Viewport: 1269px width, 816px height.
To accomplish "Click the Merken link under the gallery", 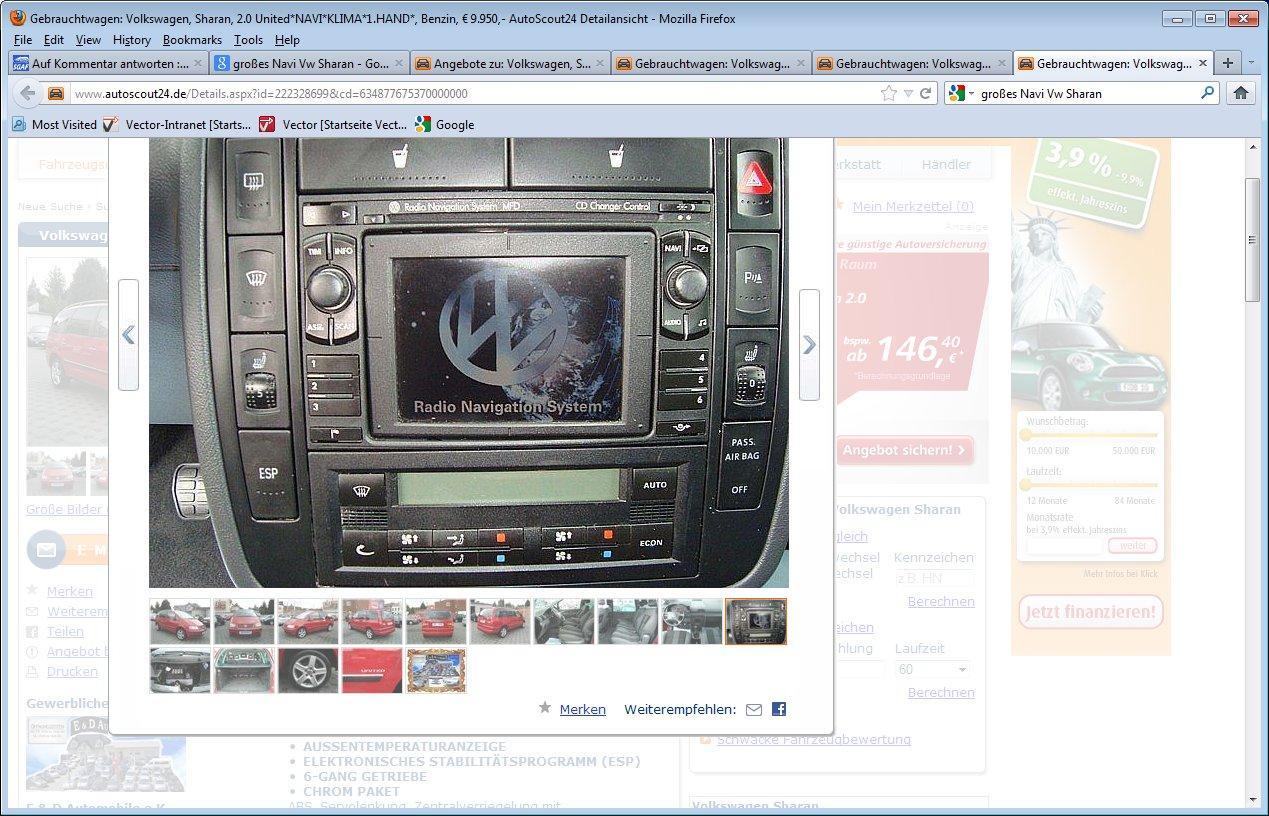I will point(582,709).
